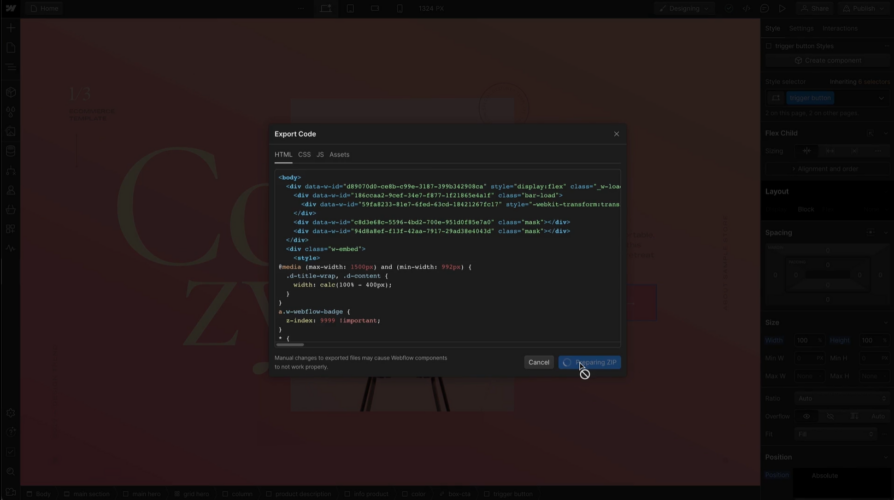Select the desktop base breakpoint

326,9
